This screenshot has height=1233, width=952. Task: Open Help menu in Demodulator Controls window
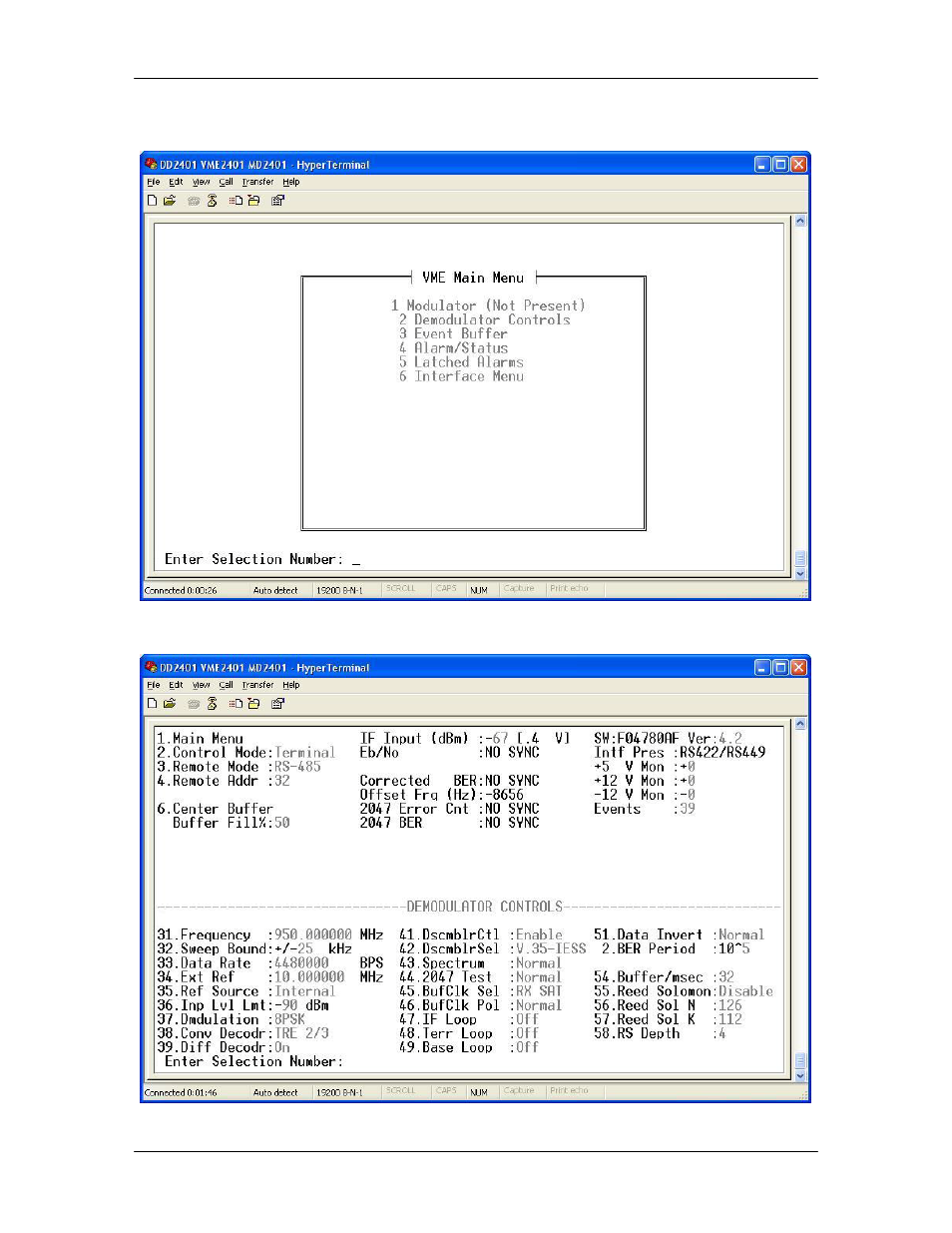[x=290, y=685]
